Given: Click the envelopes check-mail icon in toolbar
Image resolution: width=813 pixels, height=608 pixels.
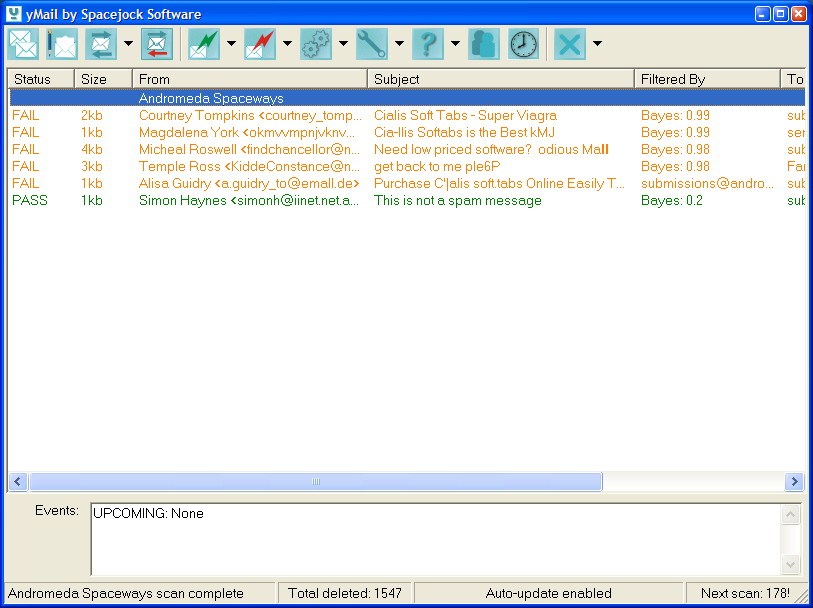Looking at the screenshot, I should click(23, 44).
